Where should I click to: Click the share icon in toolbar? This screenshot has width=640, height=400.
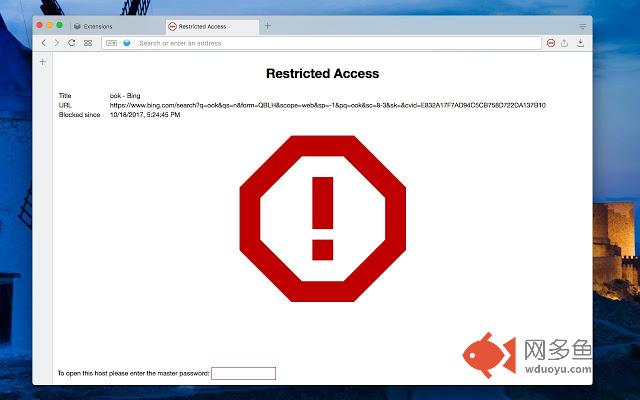click(565, 43)
